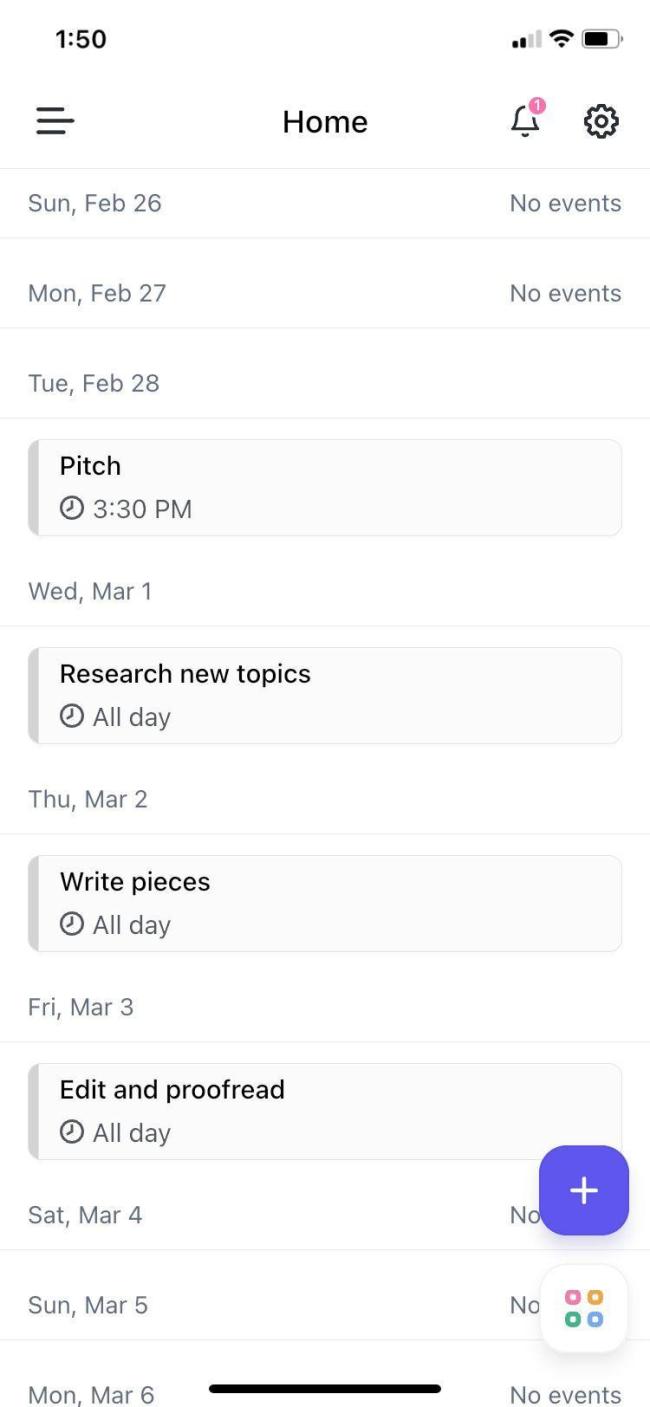The image size is (650, 1407).
Task: Open the Pitch event card
Action: pos(325,487)
